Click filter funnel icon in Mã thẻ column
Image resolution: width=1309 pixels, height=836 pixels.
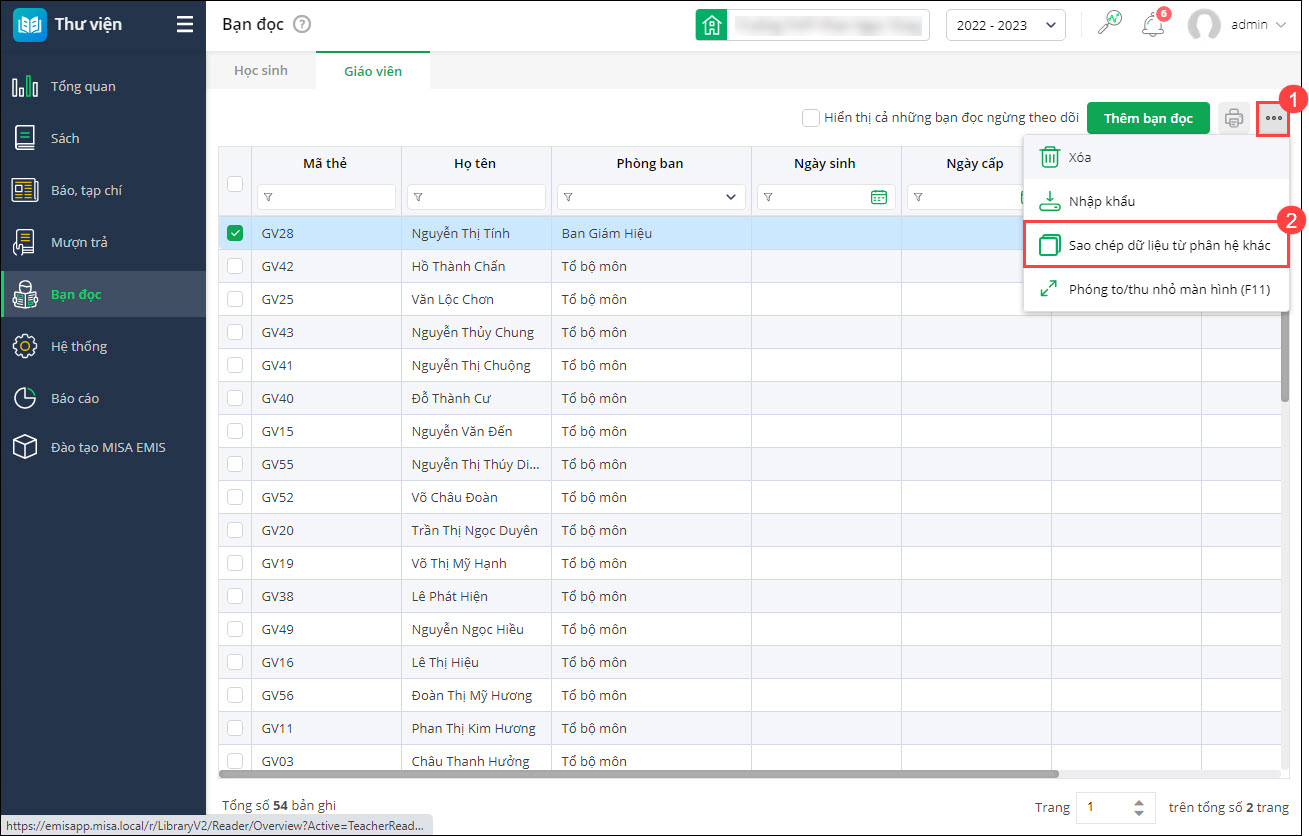tap(268, 197)
